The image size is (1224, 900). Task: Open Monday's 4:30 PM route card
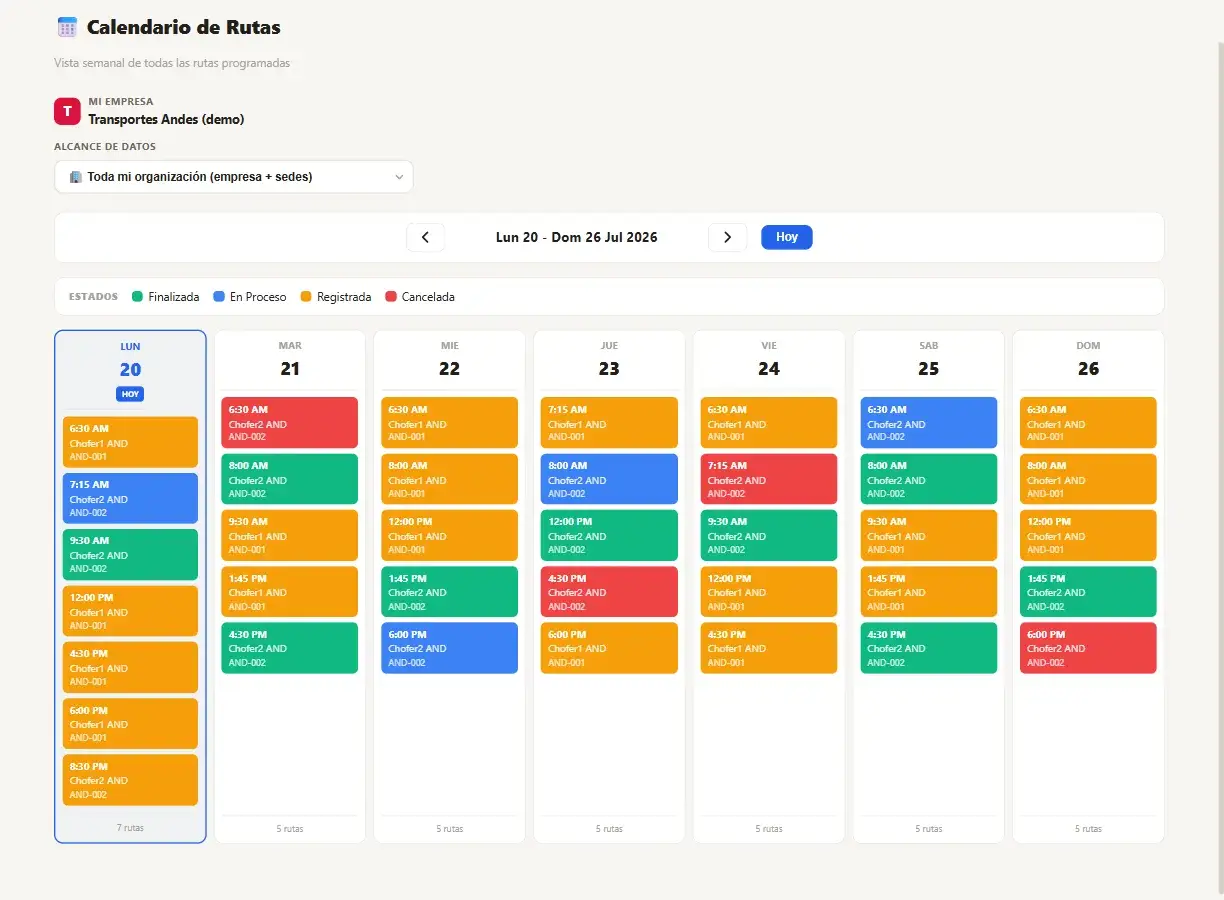130,667
